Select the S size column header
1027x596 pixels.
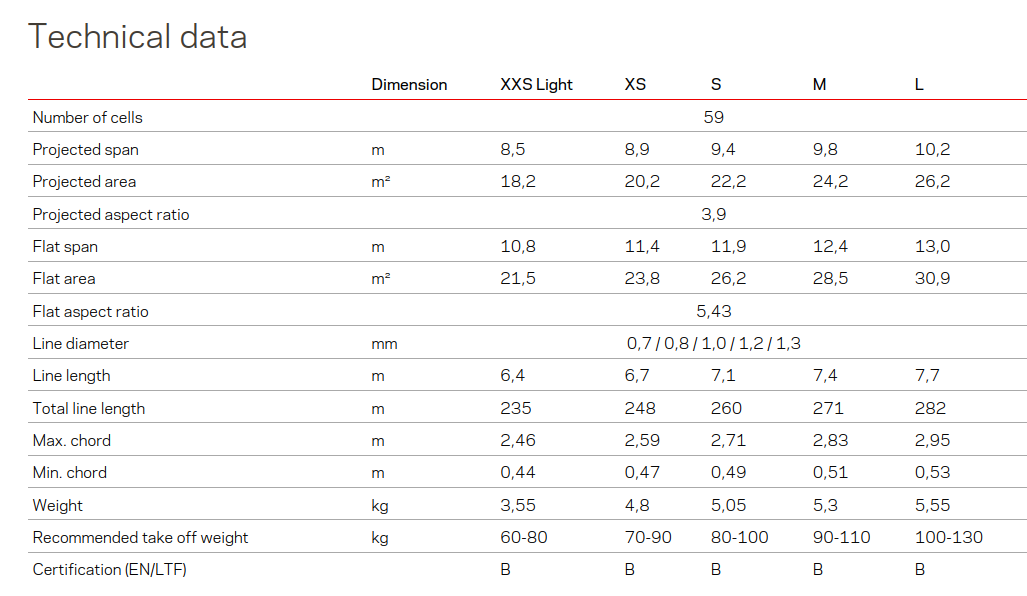point(716,85)
